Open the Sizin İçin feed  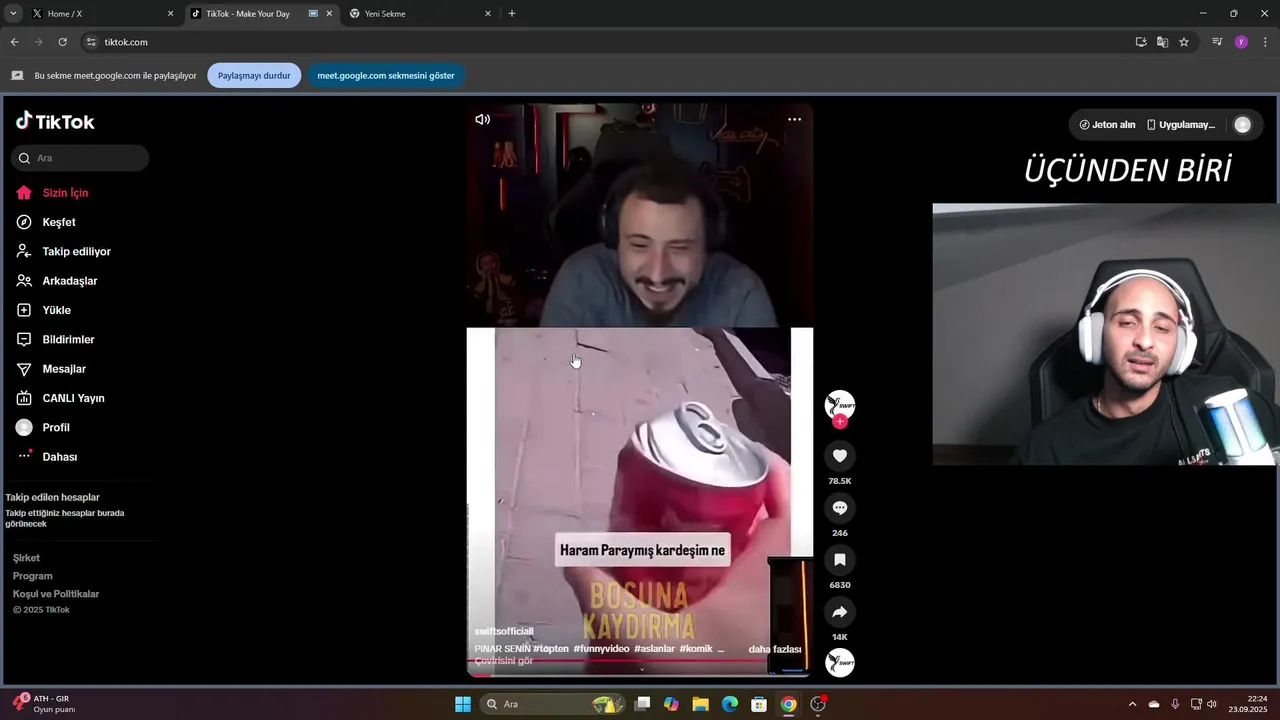point(65,193)
